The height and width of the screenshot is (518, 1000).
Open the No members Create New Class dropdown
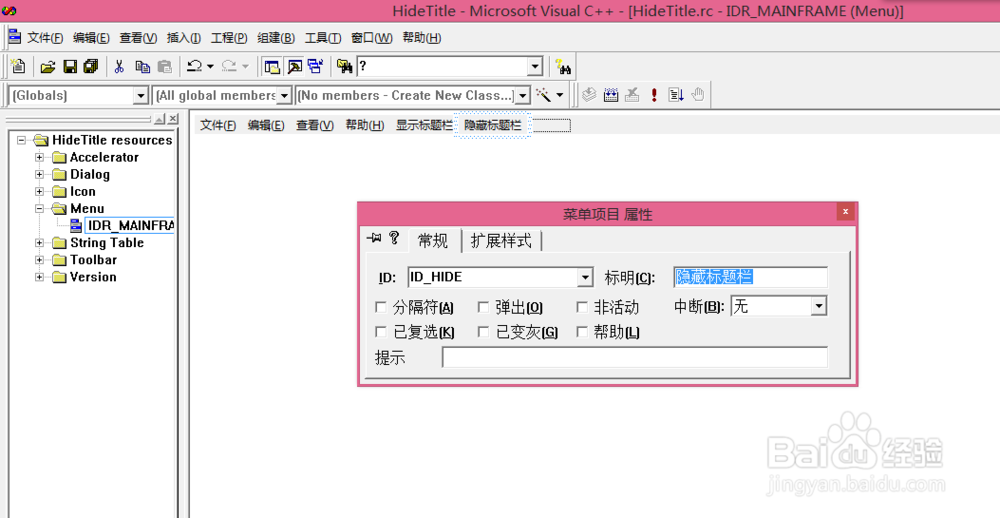pos(523,96)
